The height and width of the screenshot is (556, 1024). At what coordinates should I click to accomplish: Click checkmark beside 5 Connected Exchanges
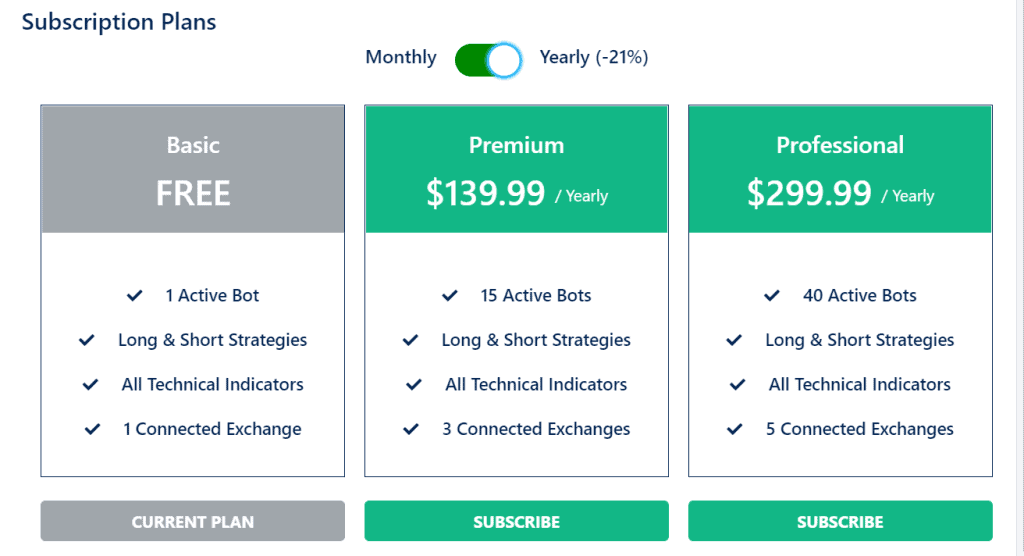(x=735, y=429)
